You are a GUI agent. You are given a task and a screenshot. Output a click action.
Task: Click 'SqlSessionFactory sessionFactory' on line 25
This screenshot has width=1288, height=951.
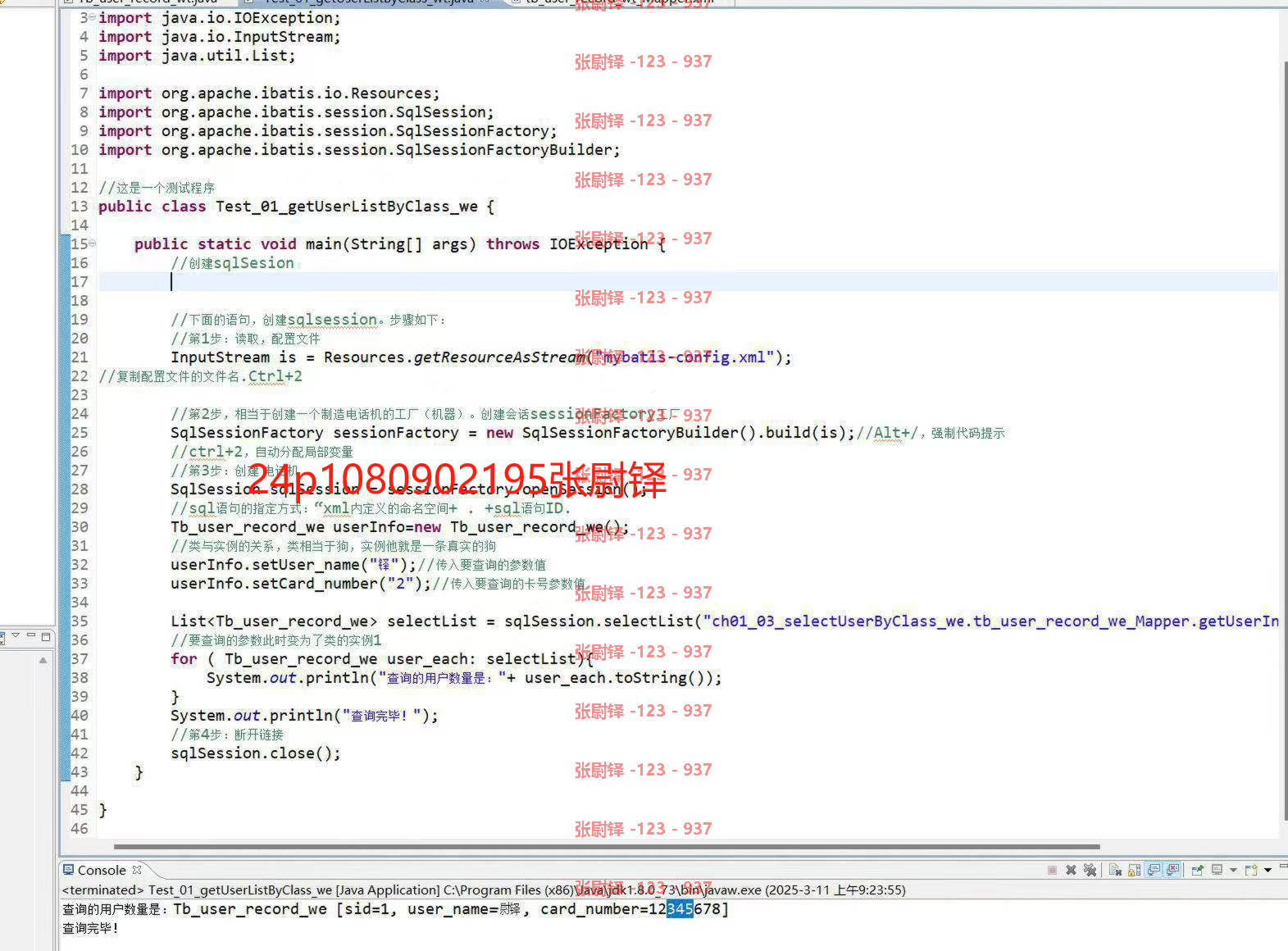coord(315,433)
